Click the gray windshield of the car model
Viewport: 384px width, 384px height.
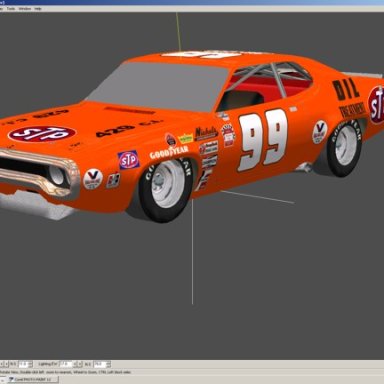pos(157,85)
